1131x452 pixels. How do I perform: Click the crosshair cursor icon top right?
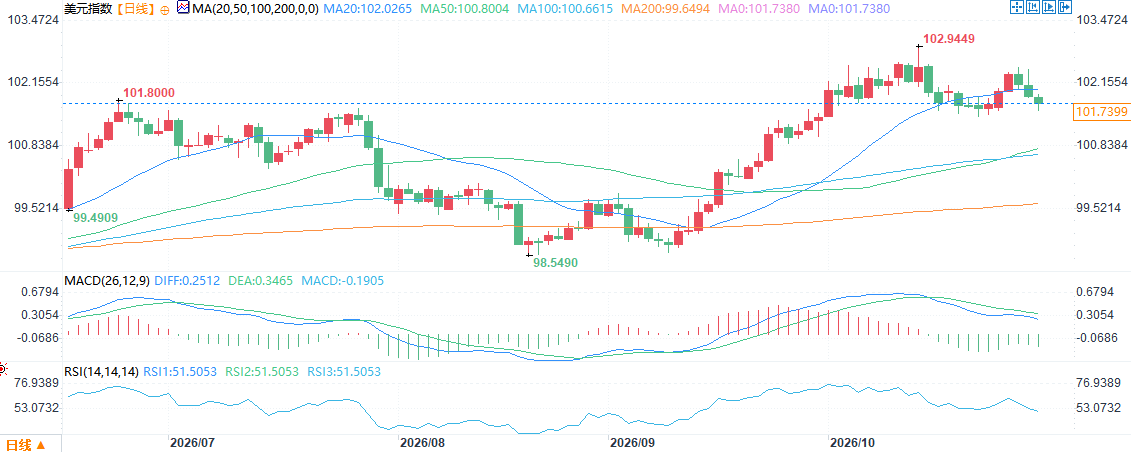[x=1016, y=7]
